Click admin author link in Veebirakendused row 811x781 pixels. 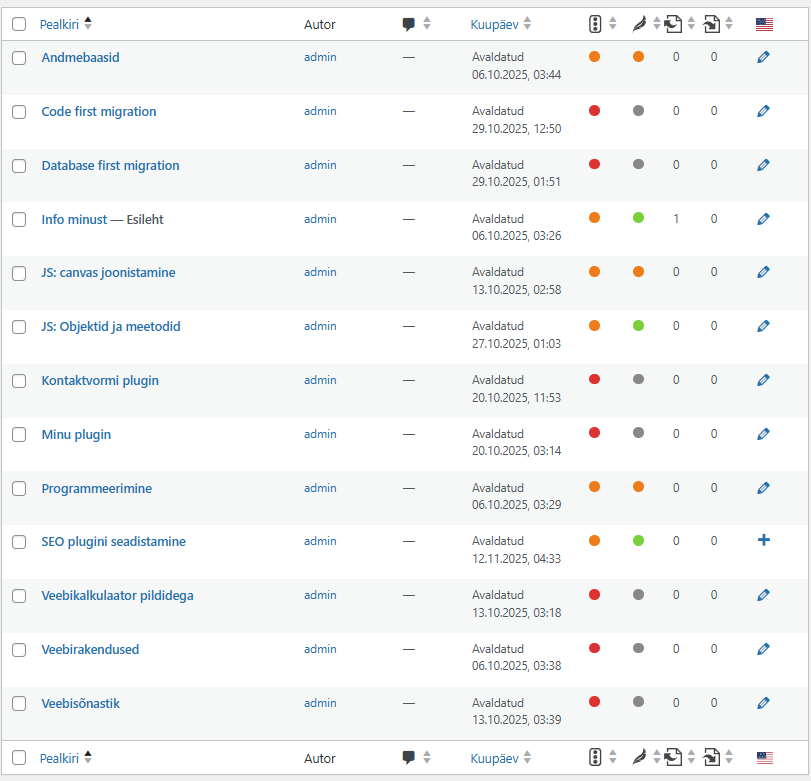[x=320, y=649]
